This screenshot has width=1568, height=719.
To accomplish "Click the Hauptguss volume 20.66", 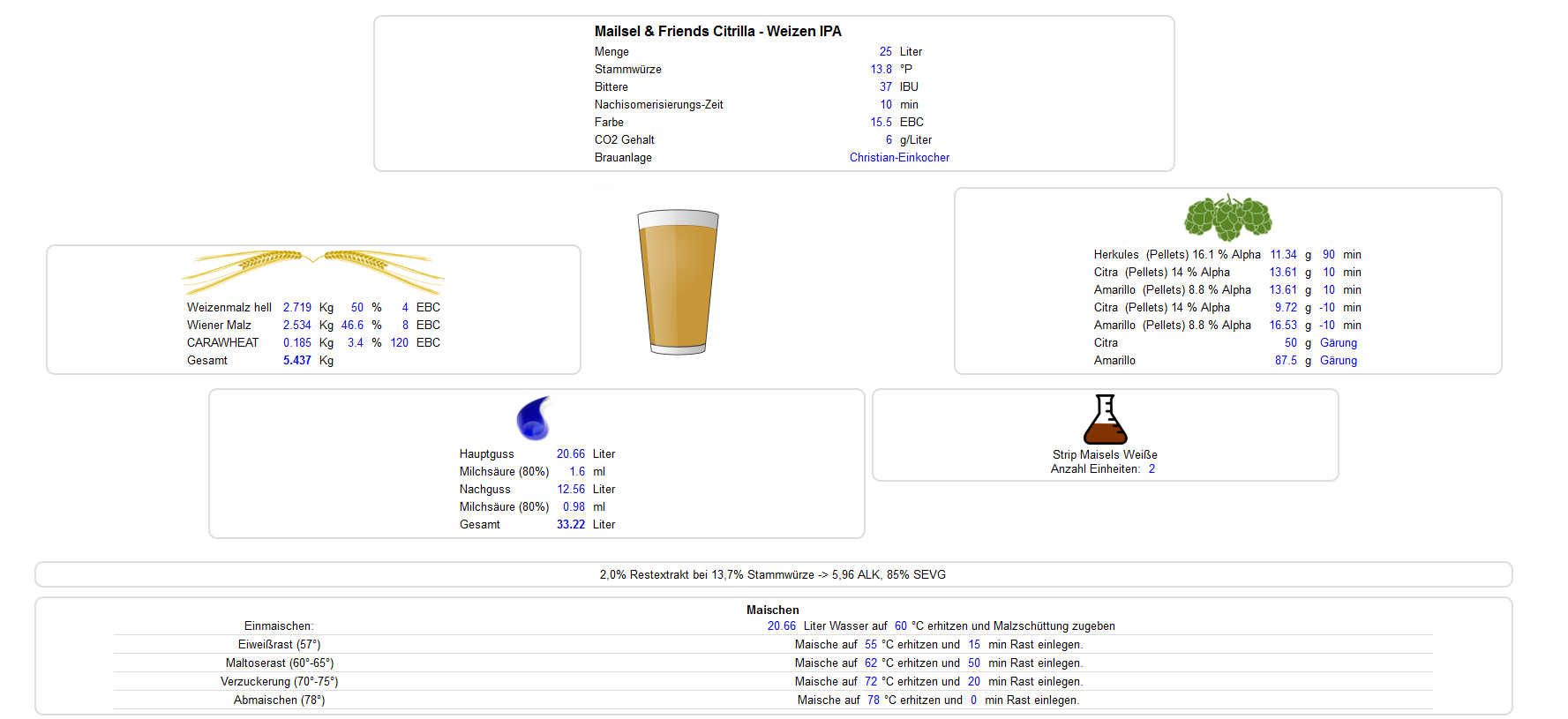I will pyautogui.click(x=570, y=454).
